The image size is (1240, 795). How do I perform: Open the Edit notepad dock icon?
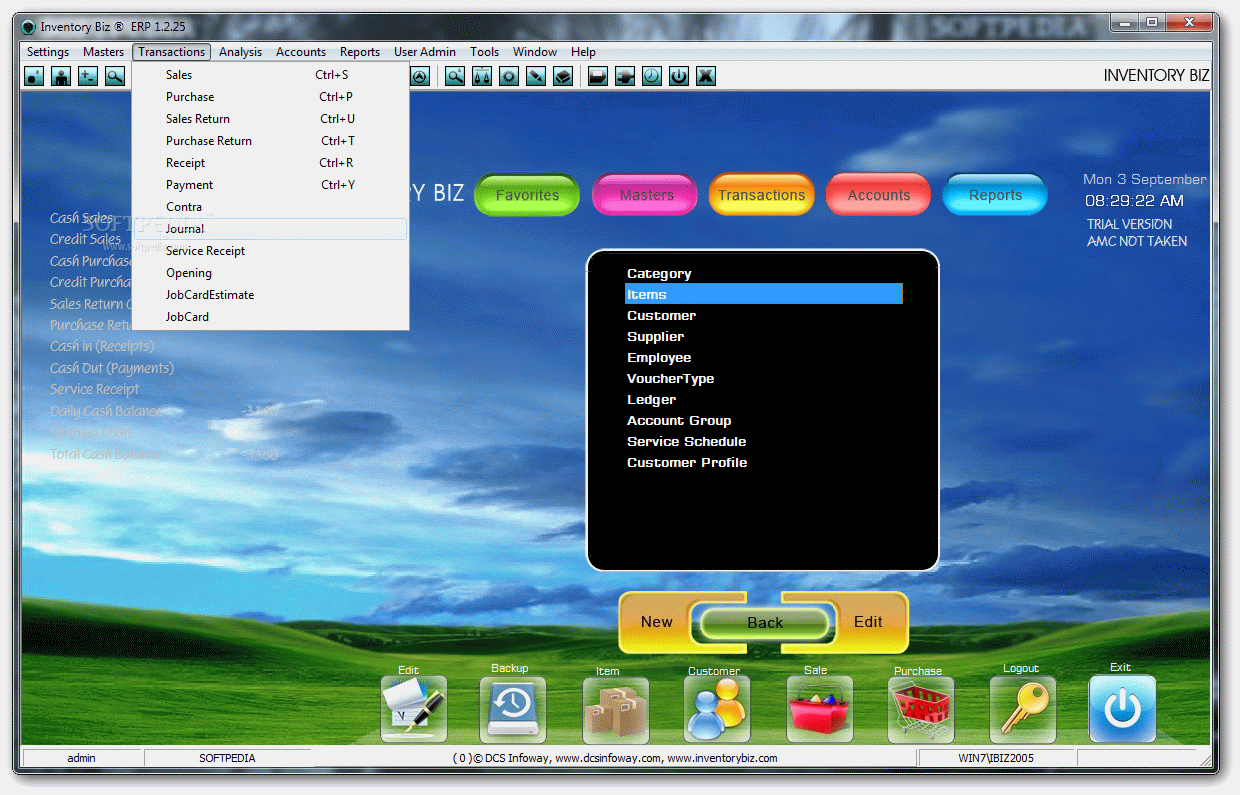414,709
